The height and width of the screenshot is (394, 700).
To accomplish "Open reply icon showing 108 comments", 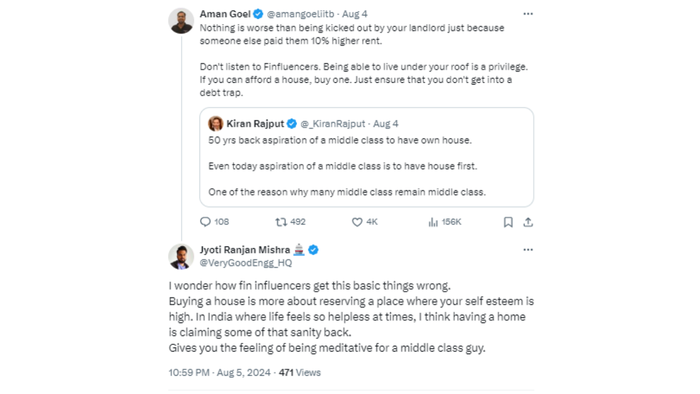I will tap(205, 222).
